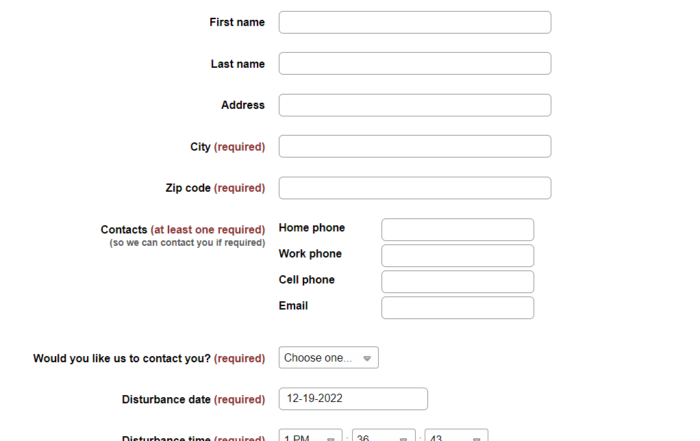Expand the minutes dropdown showing 36
Viewport: 700px width, 441px height.
pos(383,437)
